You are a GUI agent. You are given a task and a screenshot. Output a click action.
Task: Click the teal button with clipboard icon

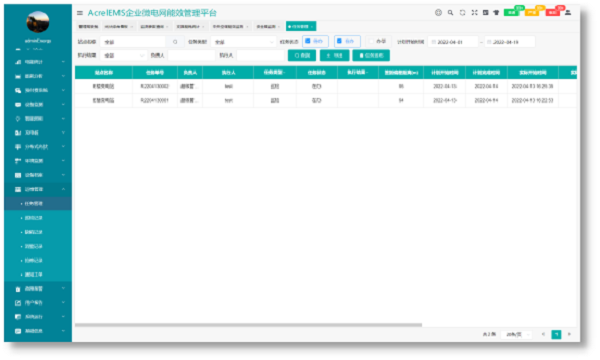point(371,55)
